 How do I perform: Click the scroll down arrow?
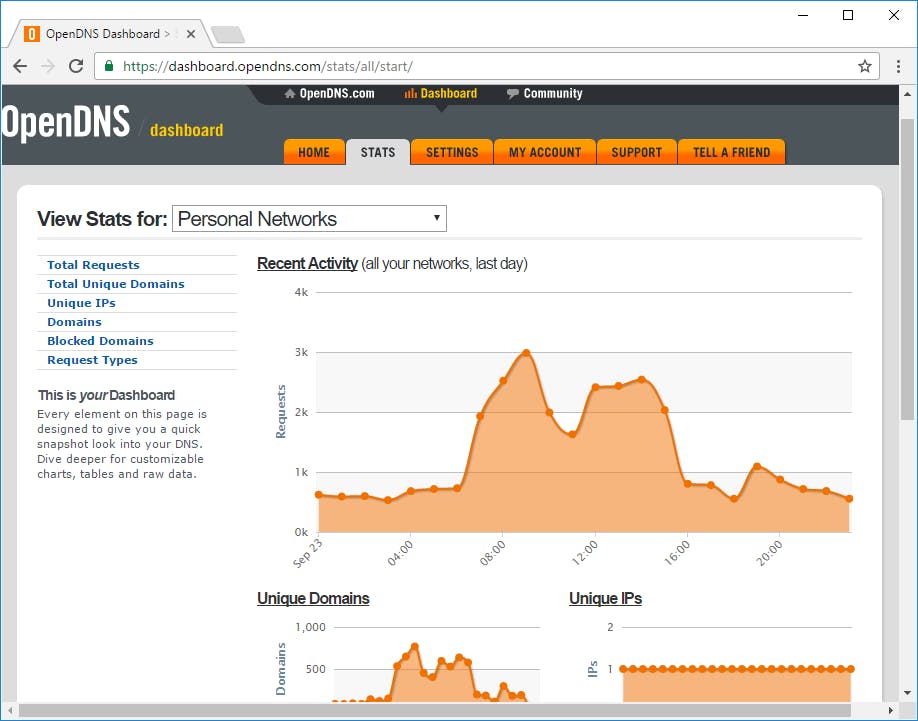coord(907,693)
